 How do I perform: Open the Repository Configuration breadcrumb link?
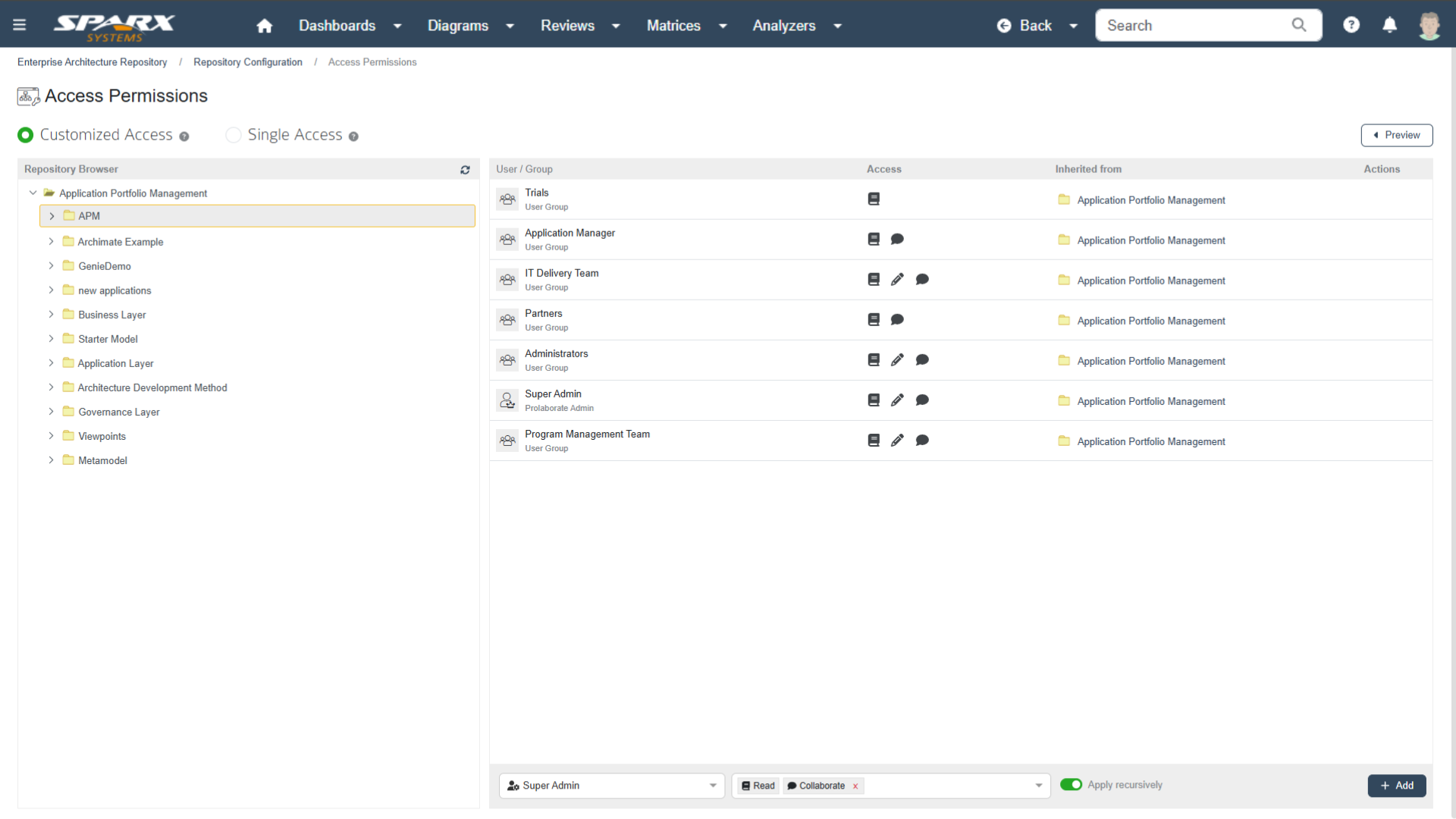pyautogui.click(x=247, y=61)
